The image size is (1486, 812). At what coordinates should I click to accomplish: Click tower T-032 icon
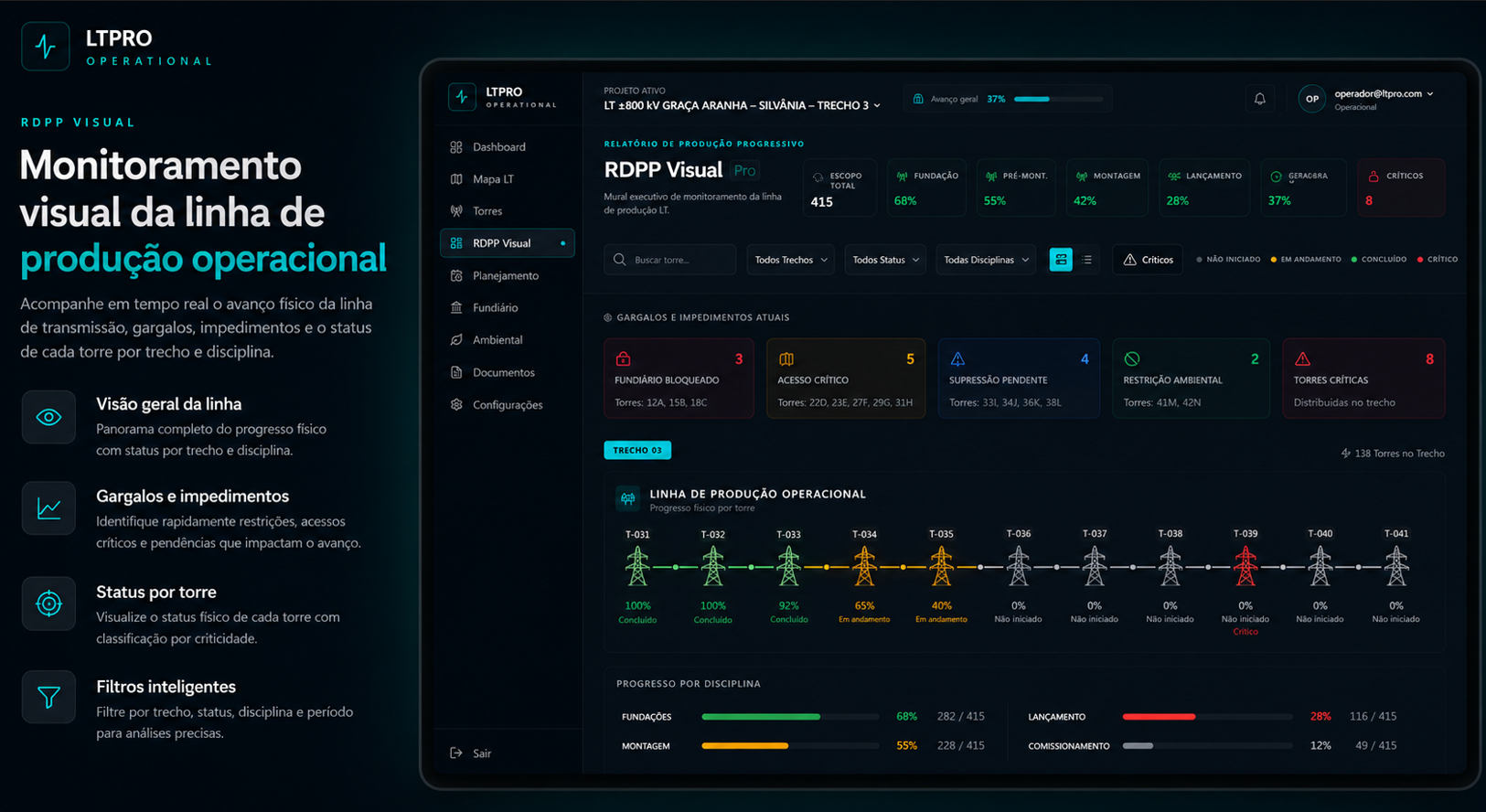(x=712, y=566)
